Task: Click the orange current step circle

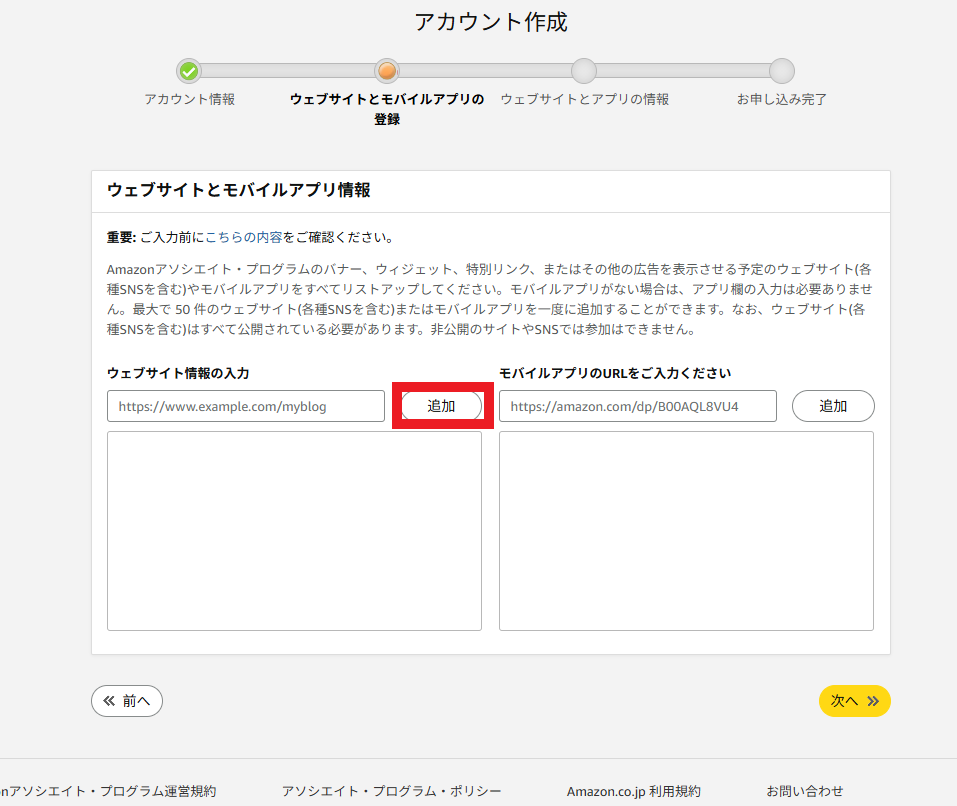Action: coord(387,71)
